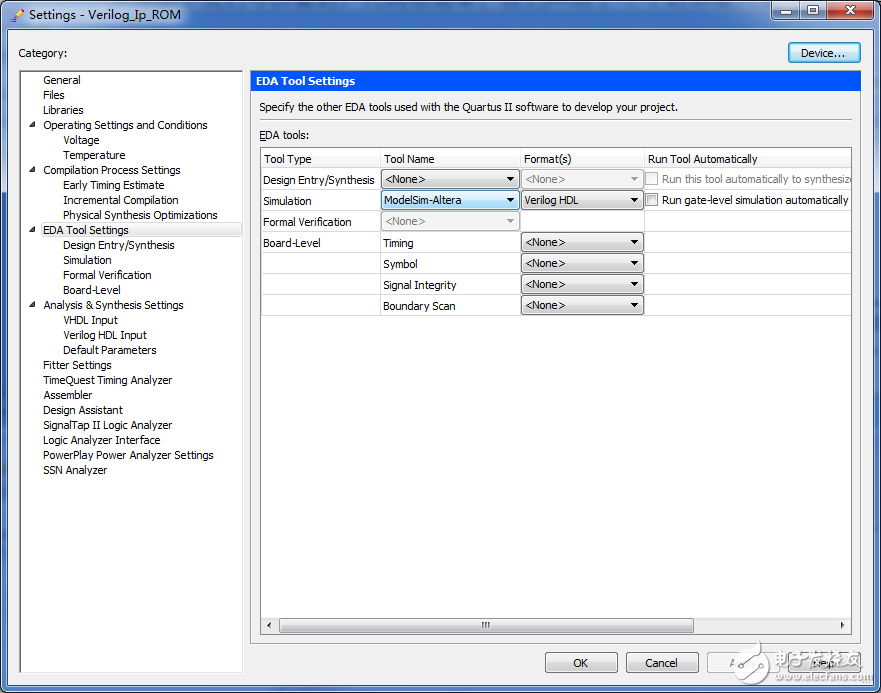Click the Formal Verification row label in table

307,222
